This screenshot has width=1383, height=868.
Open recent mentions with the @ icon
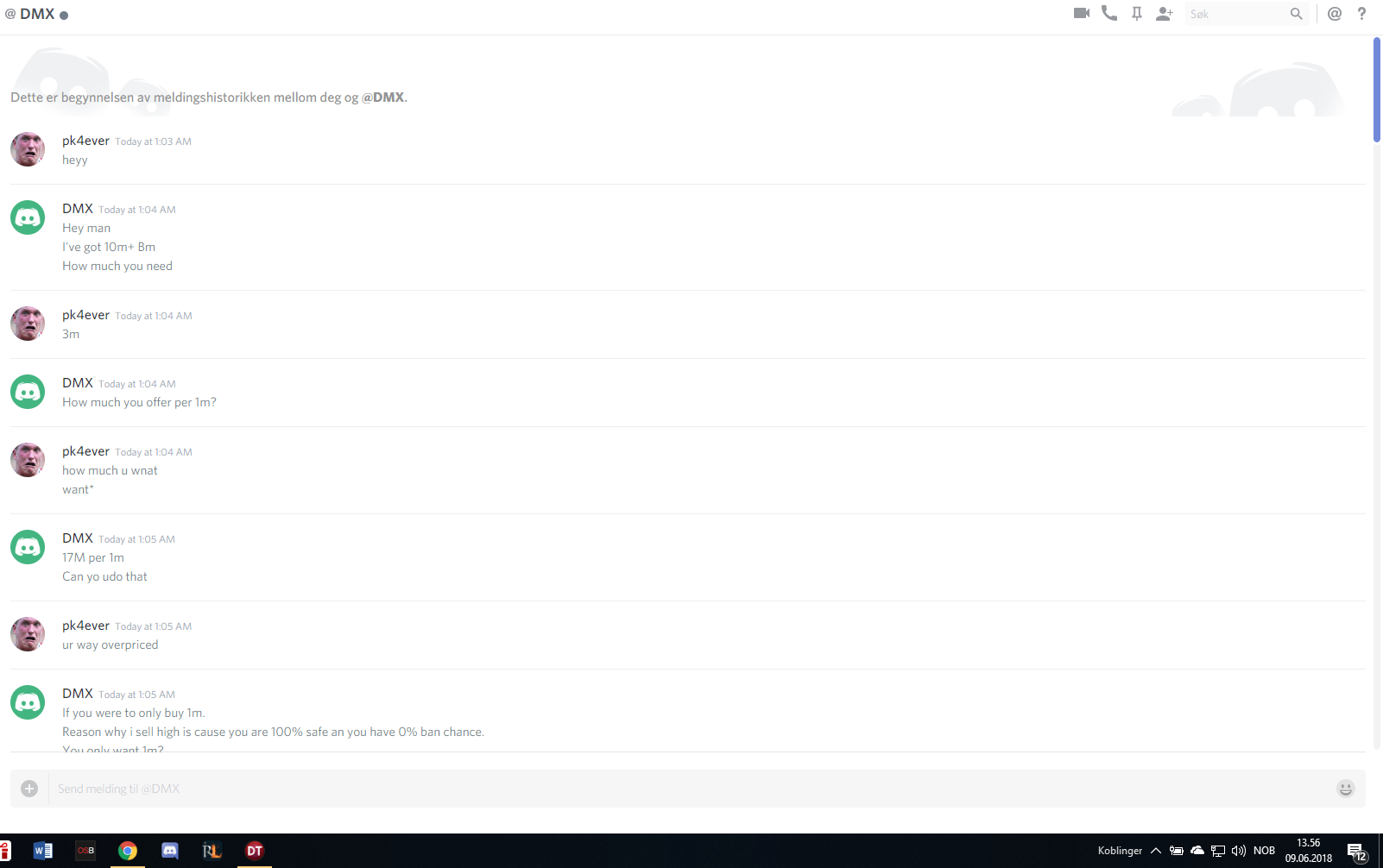1335,14
